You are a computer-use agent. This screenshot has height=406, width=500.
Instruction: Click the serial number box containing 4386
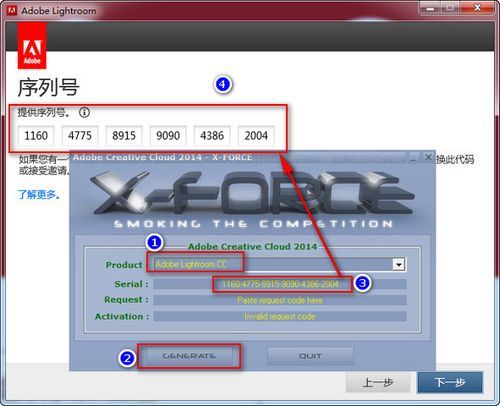point(212,136)
